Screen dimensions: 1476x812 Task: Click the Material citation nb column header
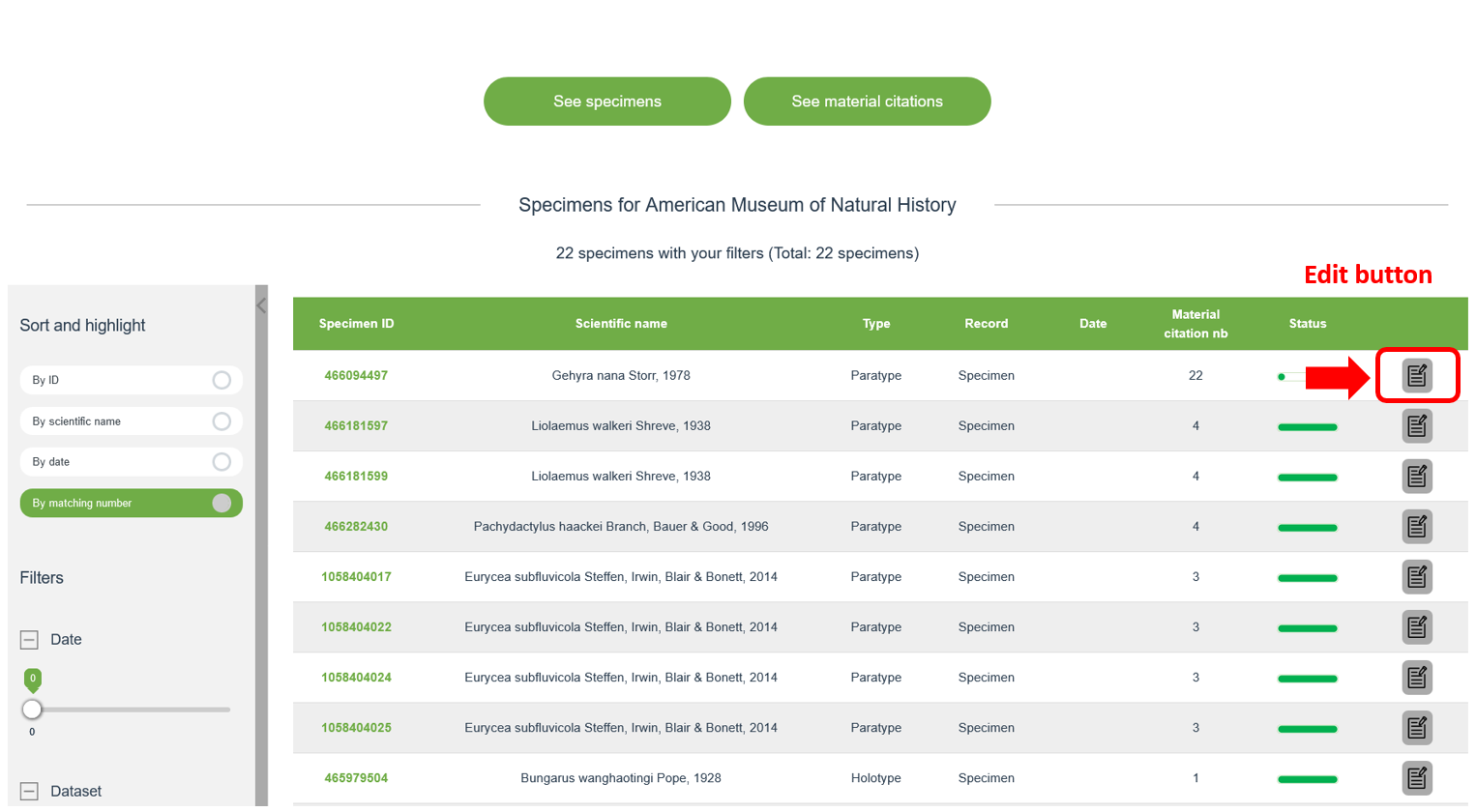tap(1196, 324)
